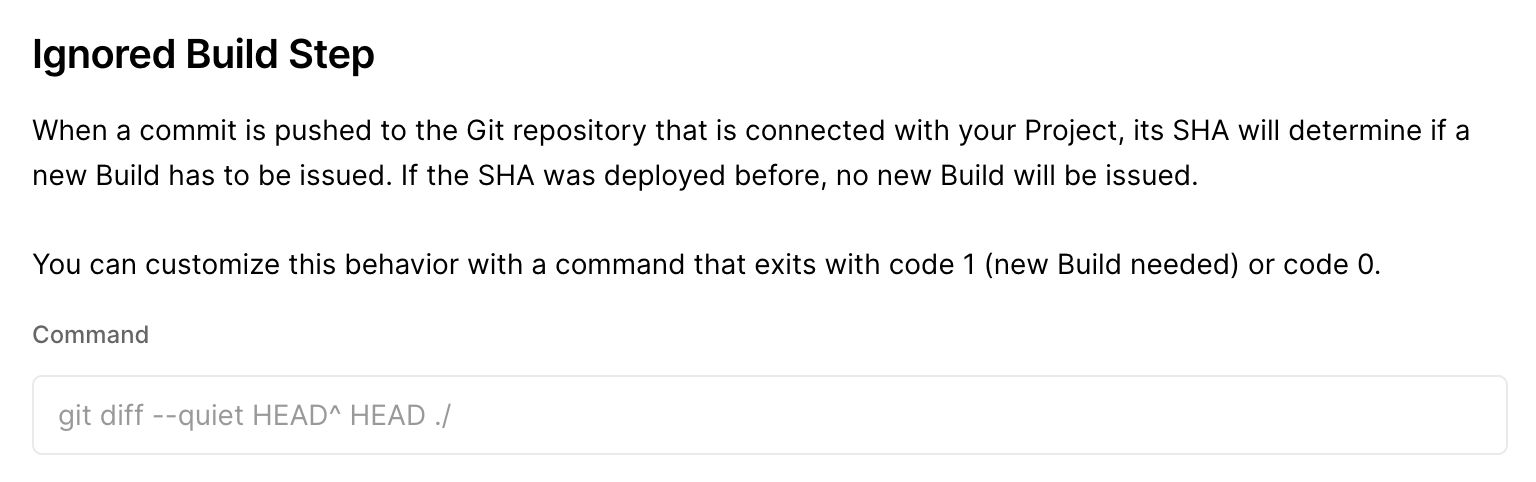Click the word "commit" in first sentence
1536x482 pixels.
coord(180,131)
